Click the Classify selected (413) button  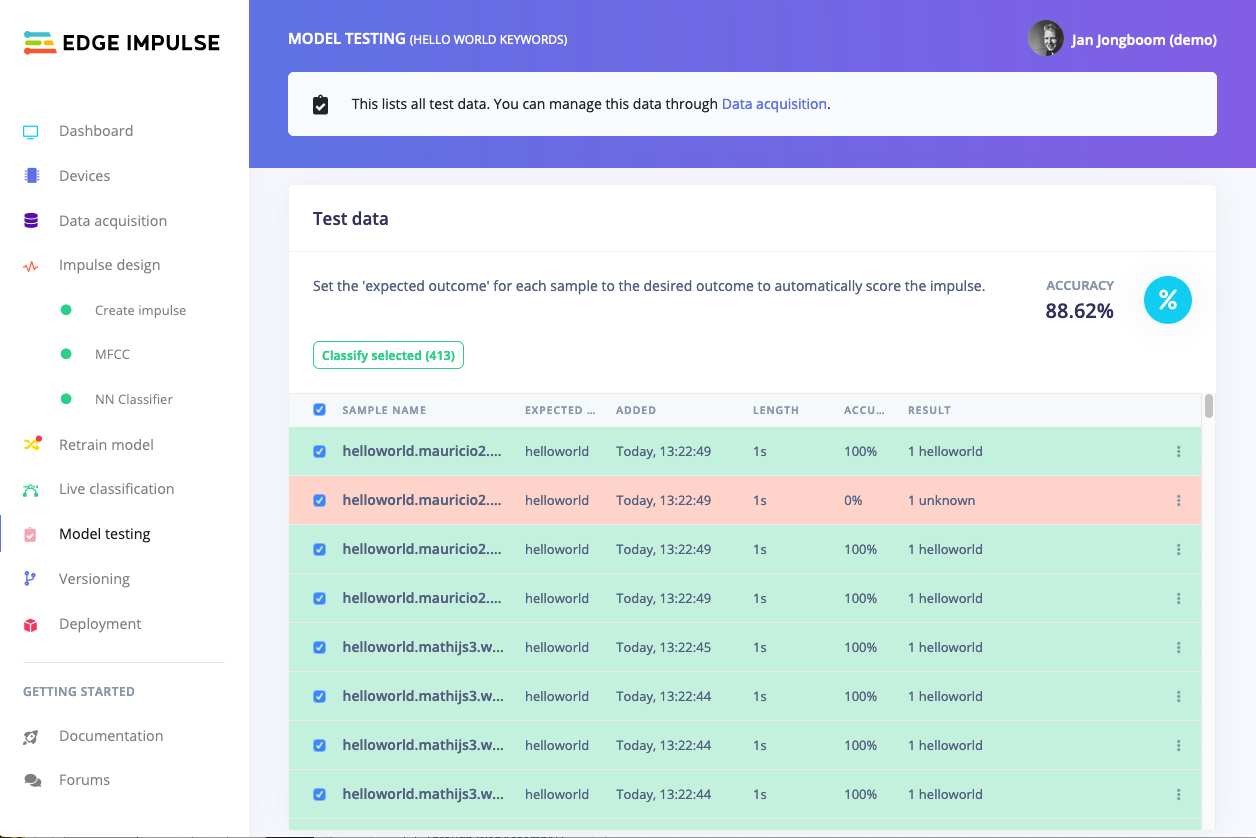pyautogui.click(x=388, y=355)
